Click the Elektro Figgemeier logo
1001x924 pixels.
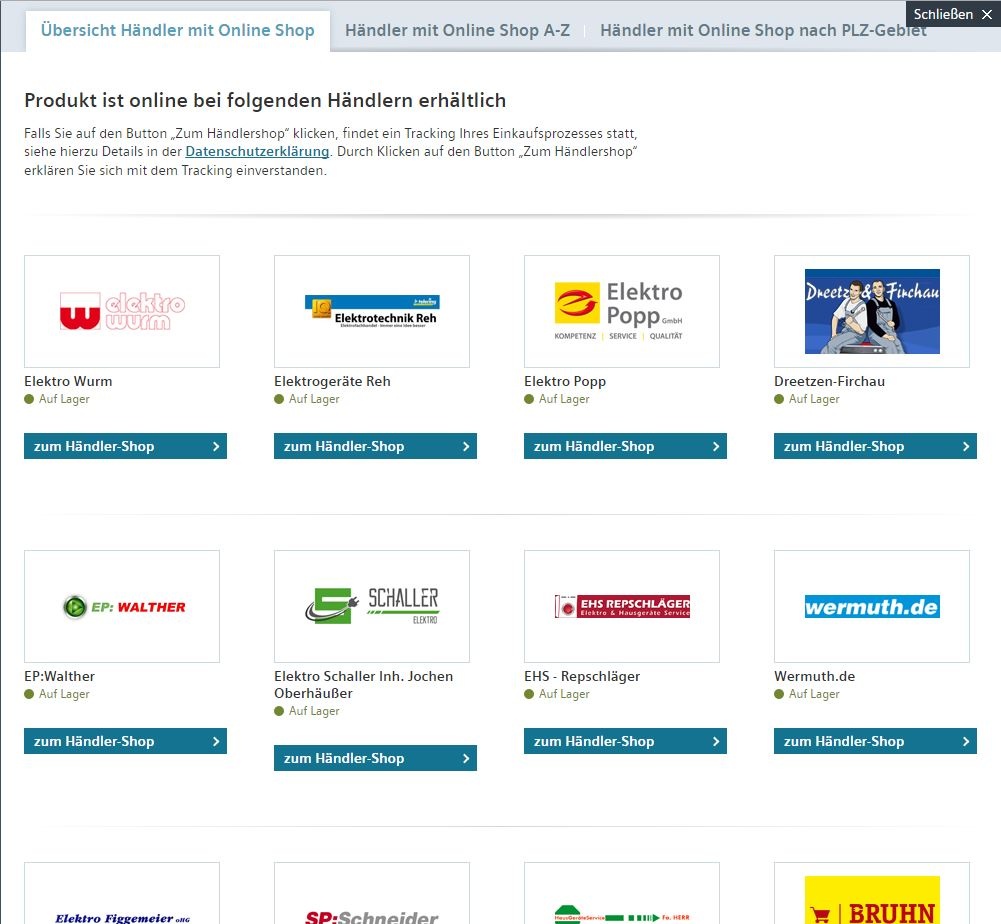[x=123, y=918]
